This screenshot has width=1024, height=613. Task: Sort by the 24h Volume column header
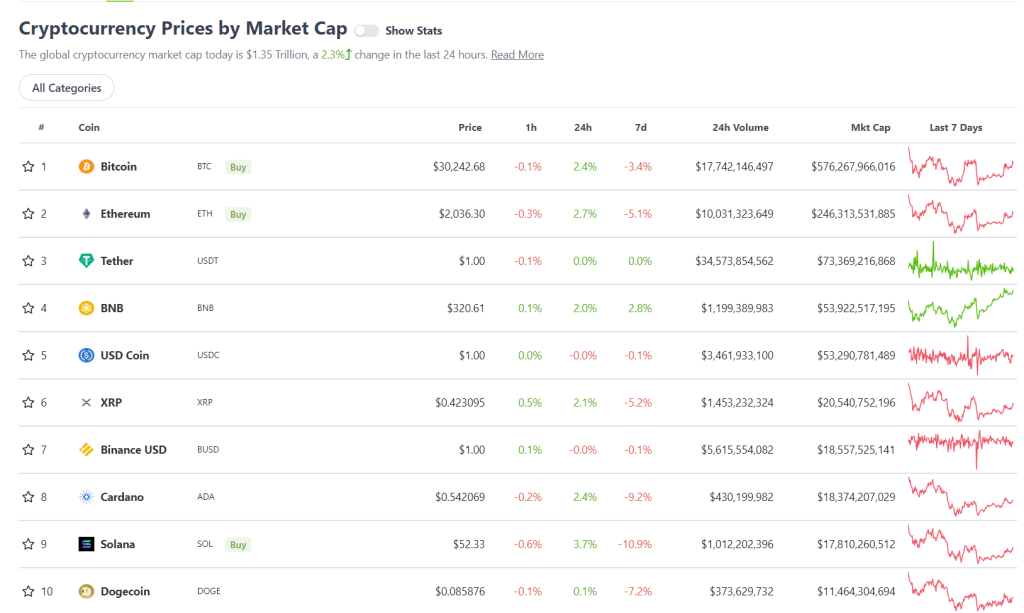click(740, 127)
